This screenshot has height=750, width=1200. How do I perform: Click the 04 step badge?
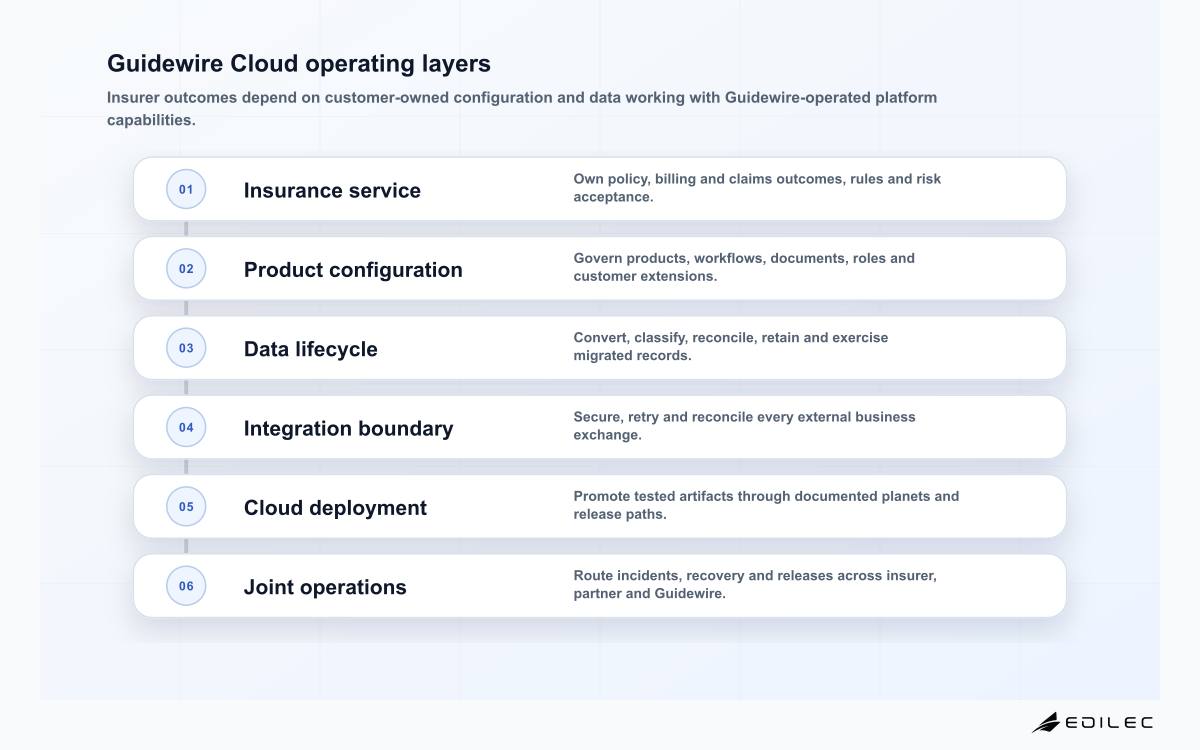pyautogui.click(x=186, y=427)
